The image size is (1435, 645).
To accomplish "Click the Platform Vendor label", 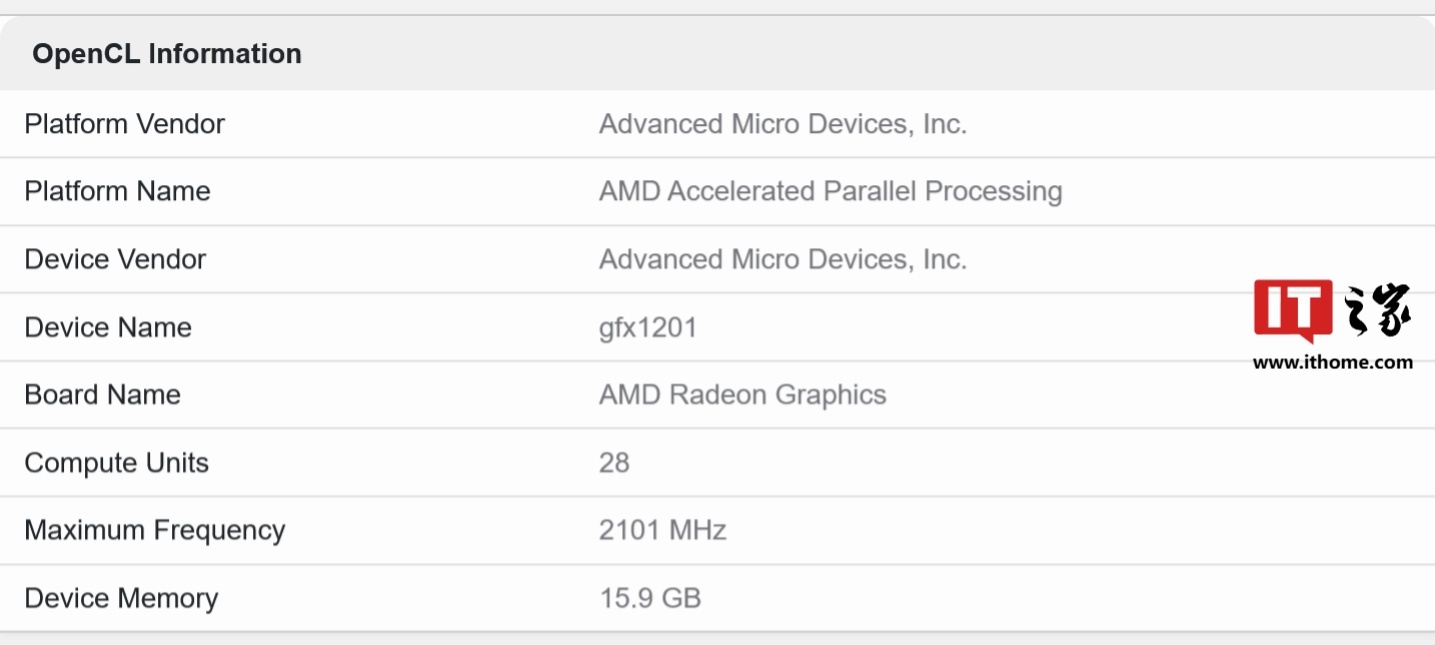I will [x=125, y=124].
